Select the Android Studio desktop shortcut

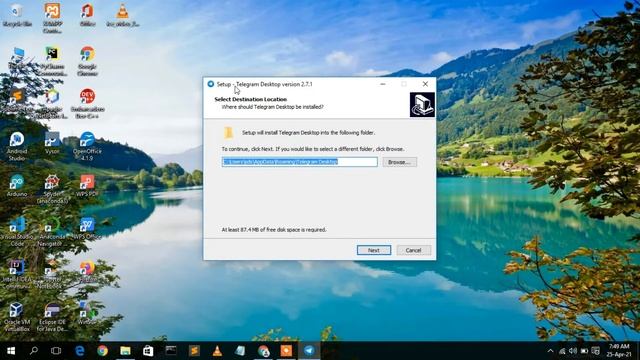17,146
